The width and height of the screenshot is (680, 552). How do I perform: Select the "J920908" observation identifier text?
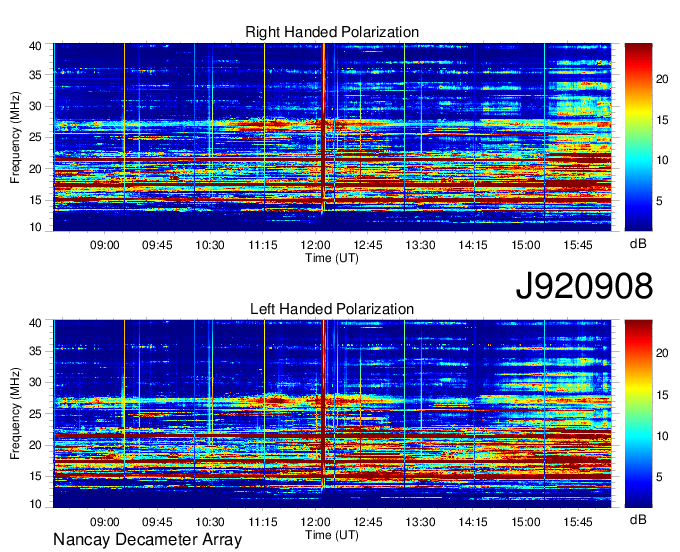[x=584, y=286]
